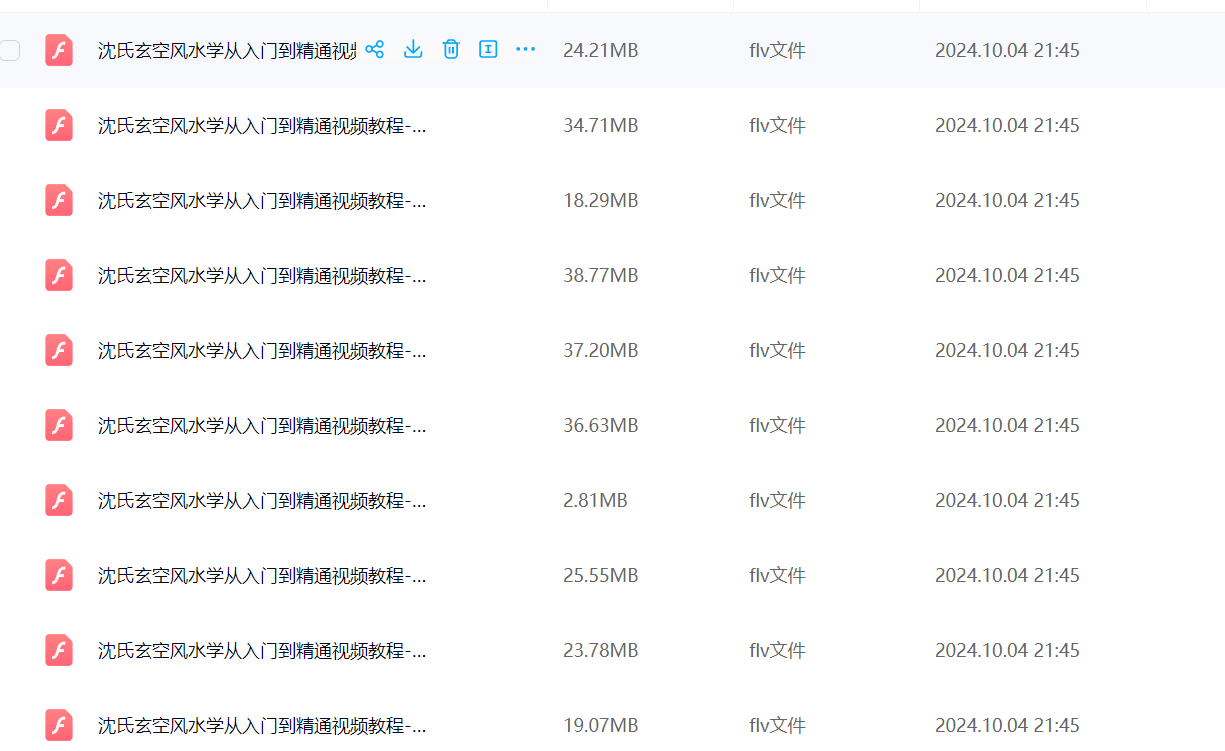Click the flv icon of the 38.77MB file
Viewport: 1225px width, 751px height.
click(x=59, y=275)
